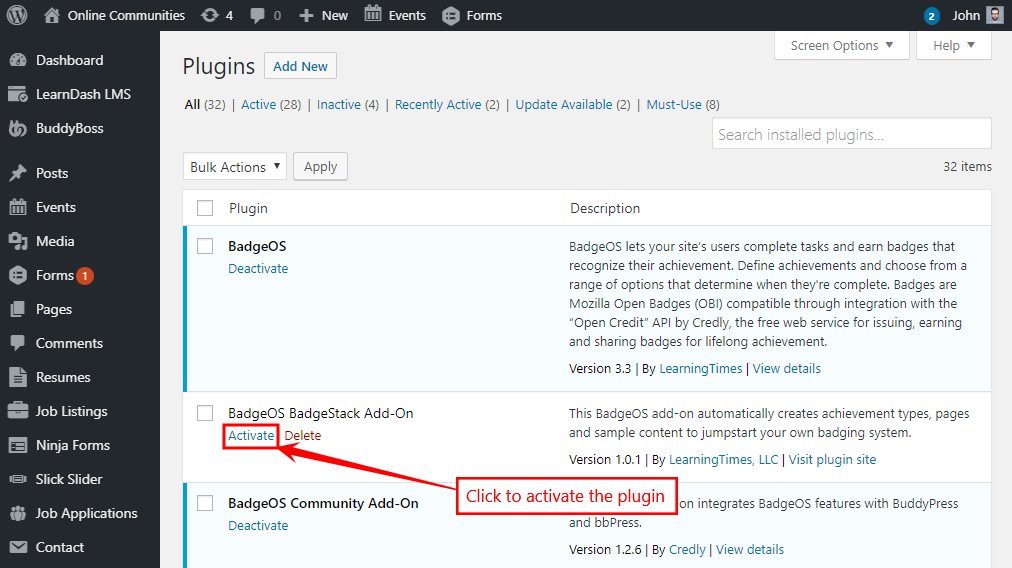Open the notifications badge showing 2
The image size is (1012, 568).
pyautogui.click(x=932, y=16)
